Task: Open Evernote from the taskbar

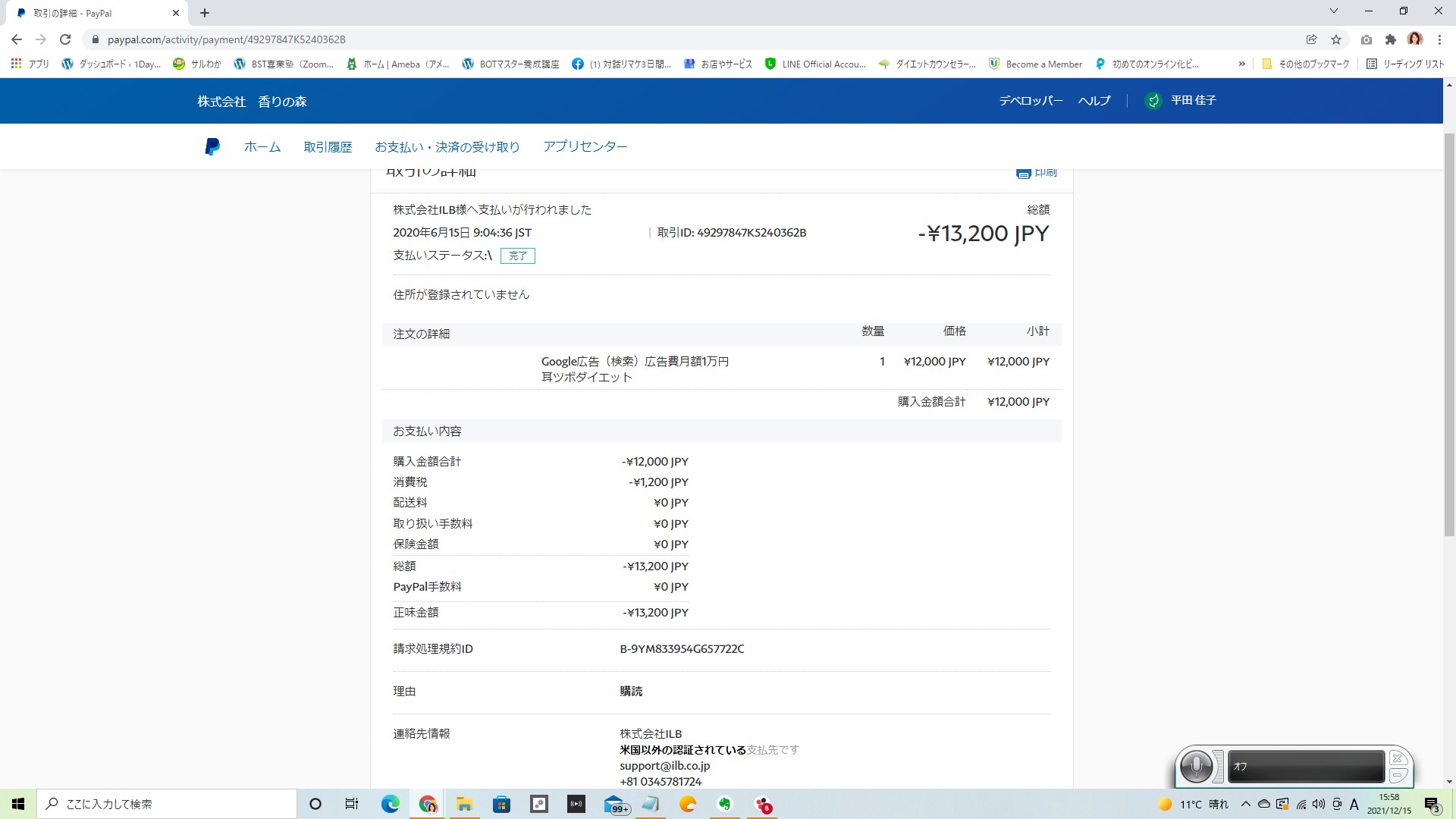Action: pos(725,804)
